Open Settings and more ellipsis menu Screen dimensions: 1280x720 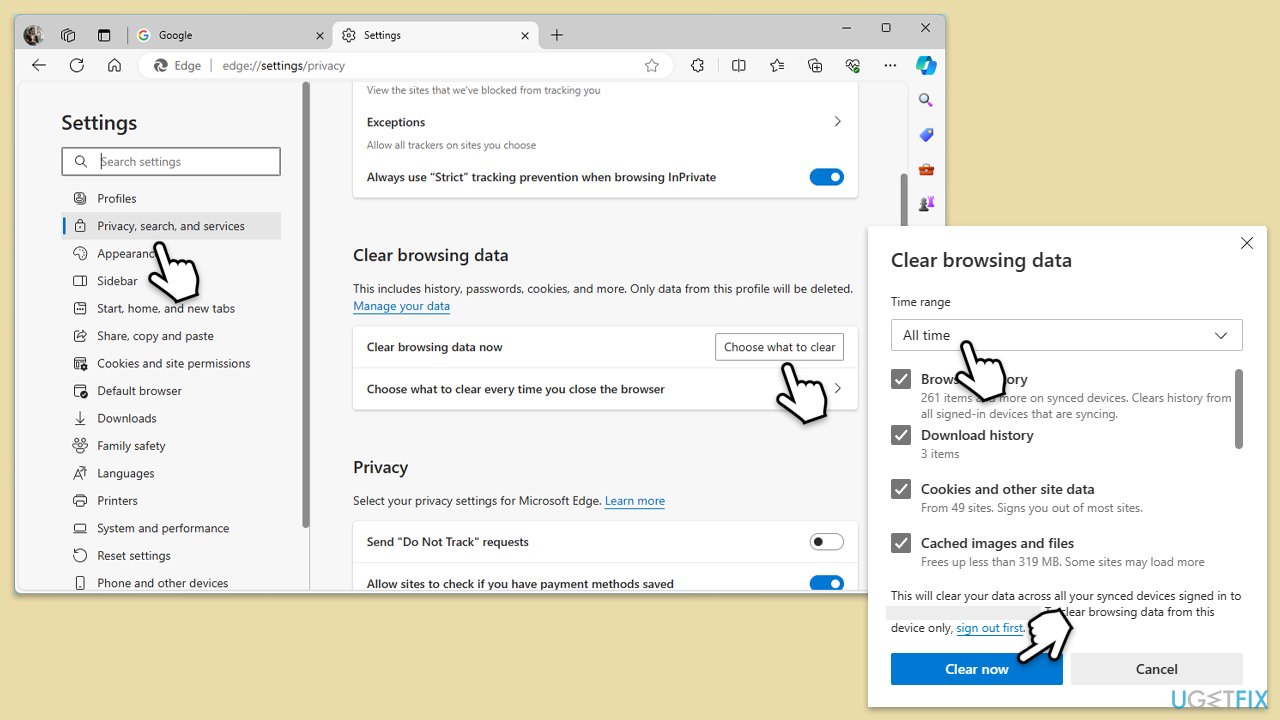(890, 65)
